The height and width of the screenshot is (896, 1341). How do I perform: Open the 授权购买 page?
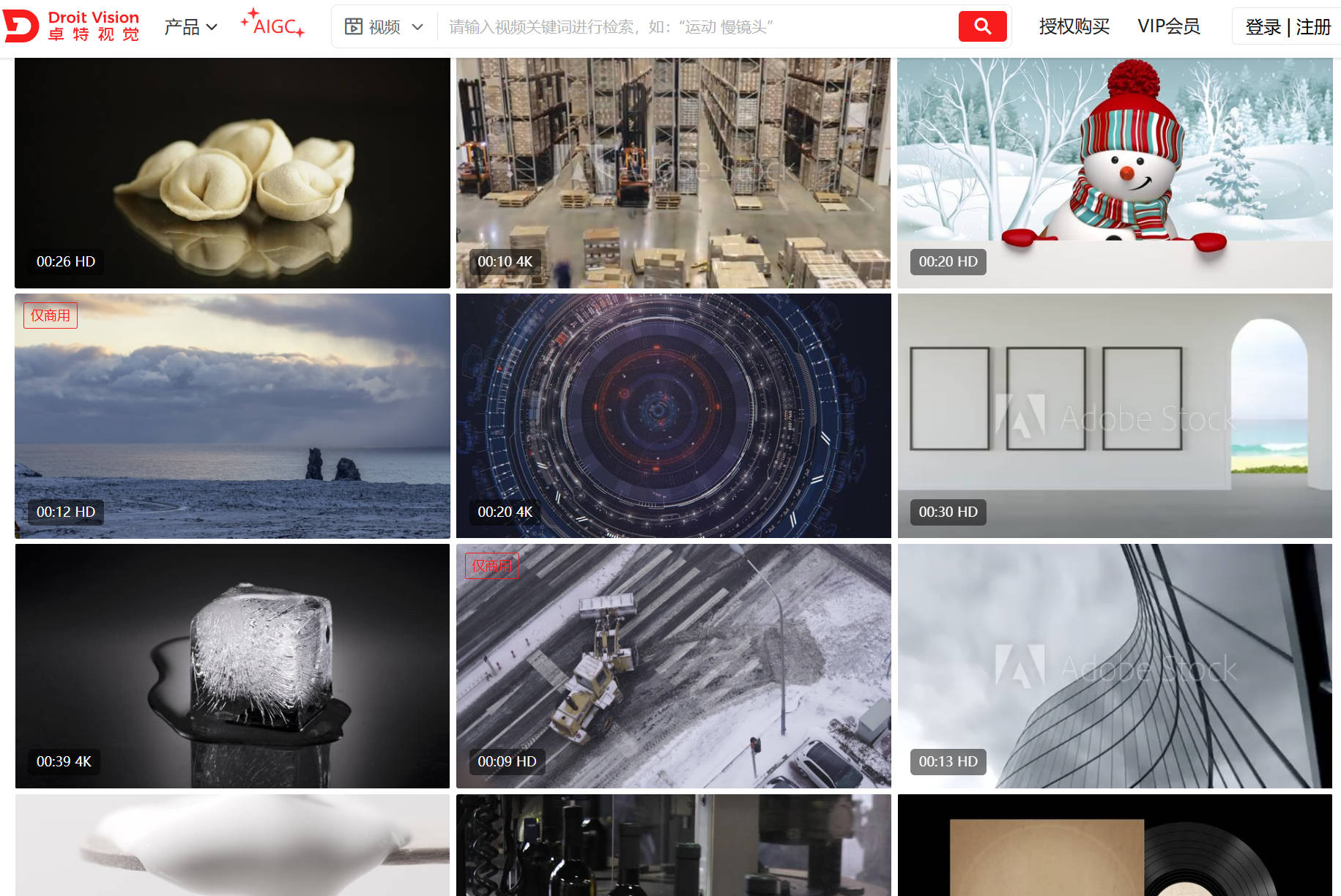point(1074,26)
